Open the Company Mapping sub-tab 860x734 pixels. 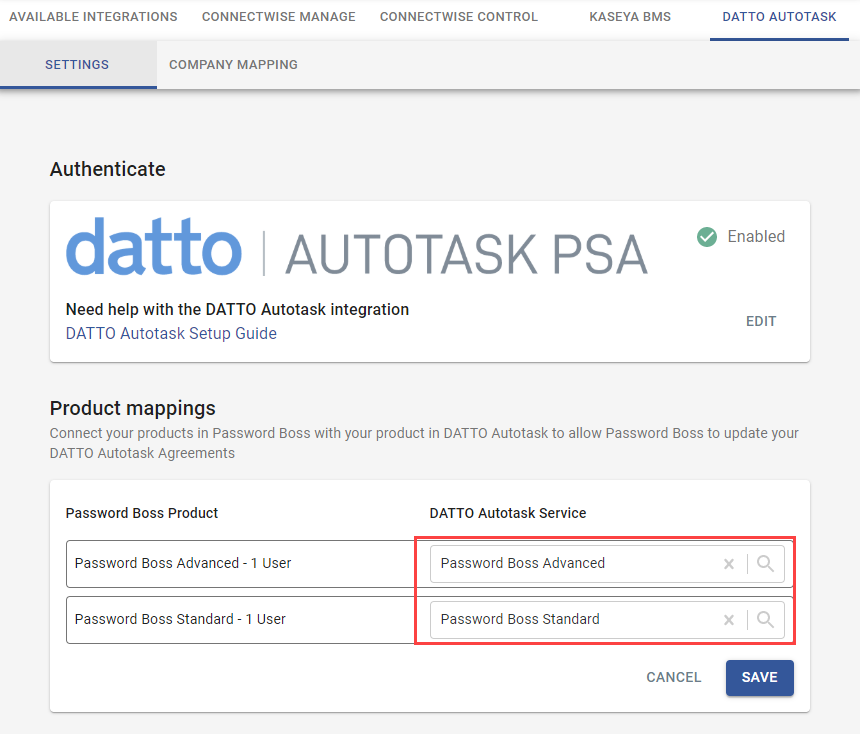tap(233, 65)
